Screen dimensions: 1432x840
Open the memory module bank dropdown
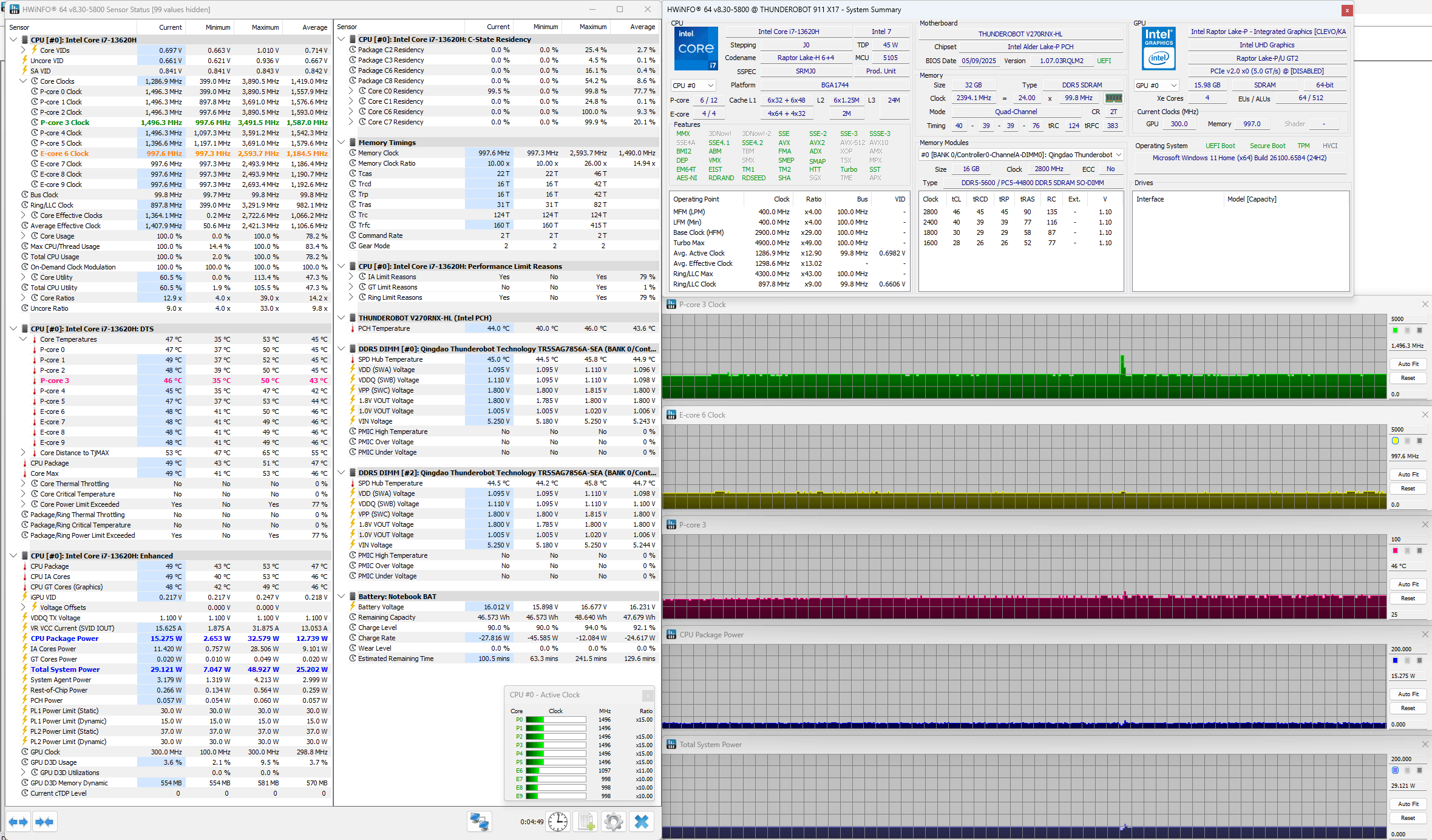[x=1020, y=155]
